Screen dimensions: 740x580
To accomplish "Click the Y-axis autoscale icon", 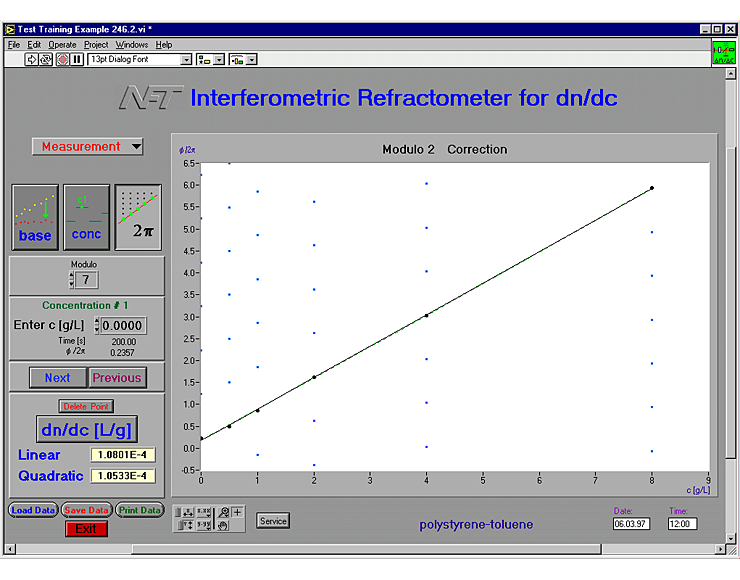I will point(188,524).
